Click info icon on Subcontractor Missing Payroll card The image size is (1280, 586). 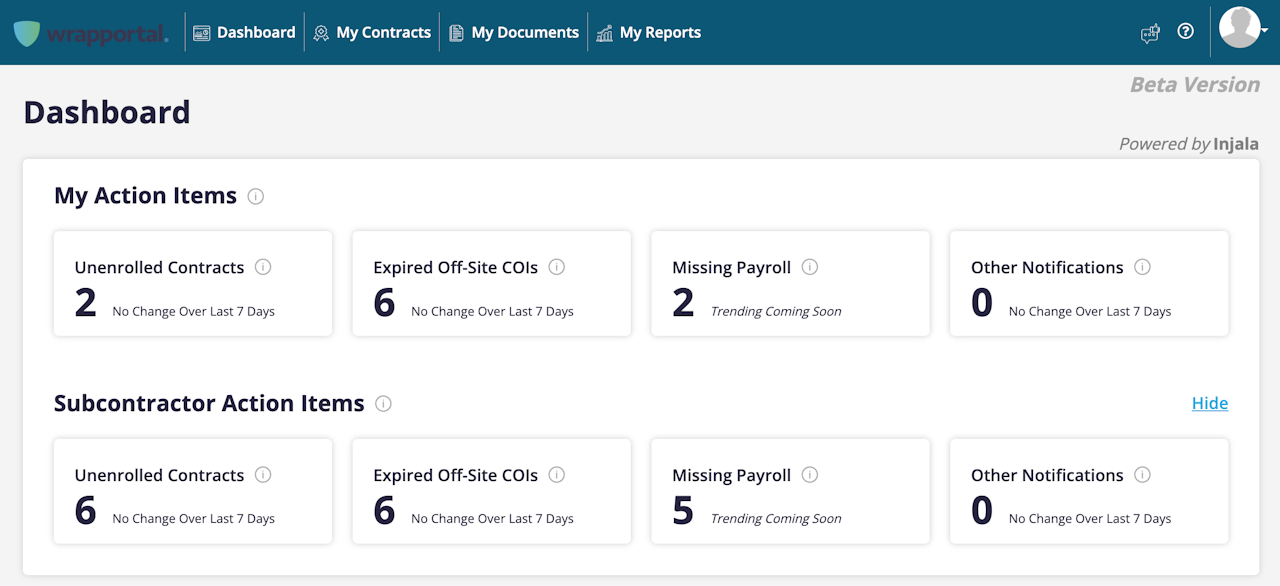(810, 475)
